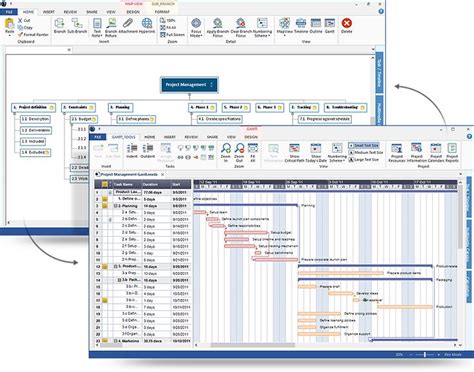Insert a new Branch in the mind map
Screen dimensions: 474x372
tap(60, 26)
